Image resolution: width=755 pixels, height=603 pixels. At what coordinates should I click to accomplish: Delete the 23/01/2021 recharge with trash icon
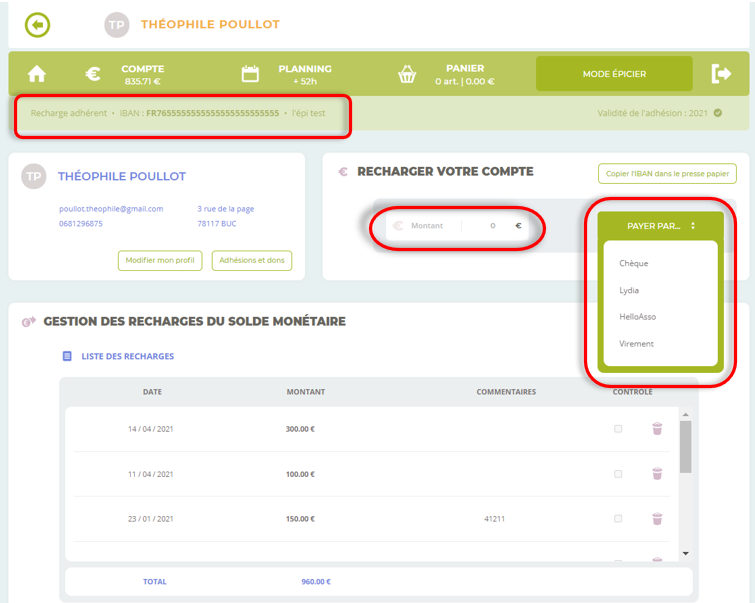[657, 519]
